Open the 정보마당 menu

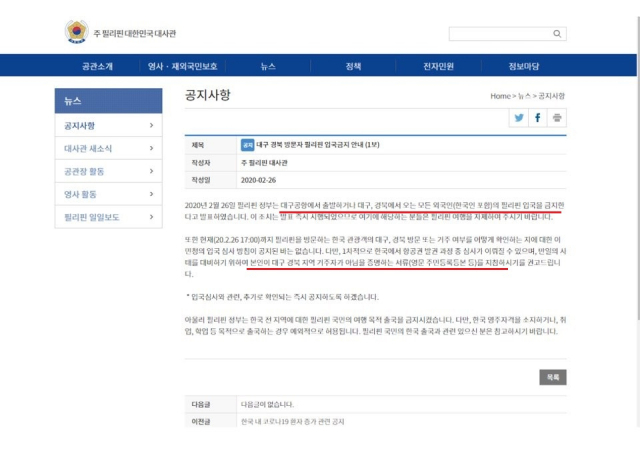[524, 66]
